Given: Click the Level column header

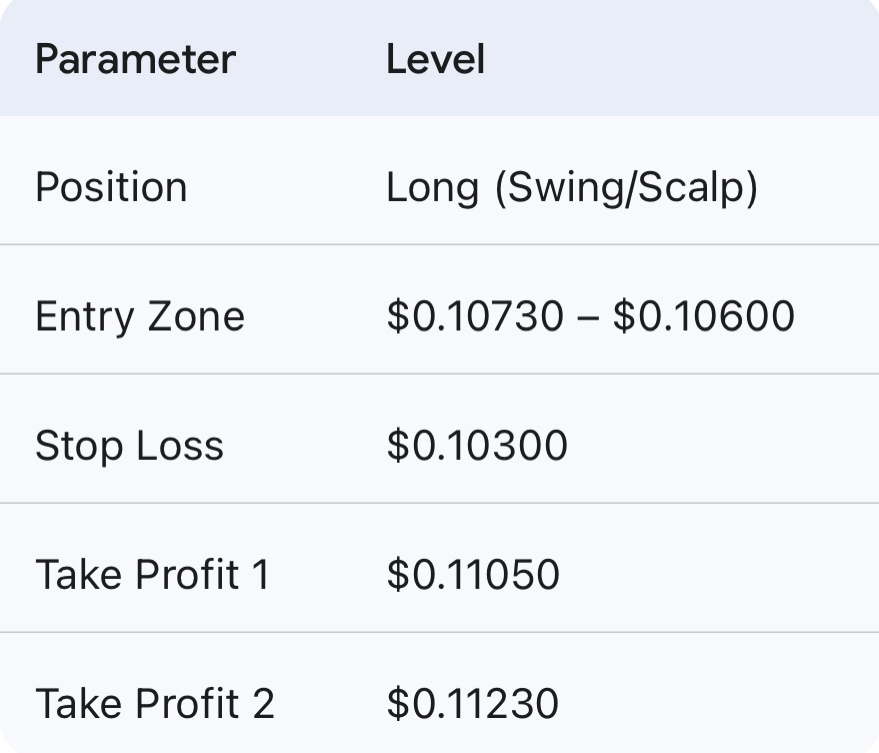Looking at the screenshot, I should pyautogui.click(x=435, y=60).
